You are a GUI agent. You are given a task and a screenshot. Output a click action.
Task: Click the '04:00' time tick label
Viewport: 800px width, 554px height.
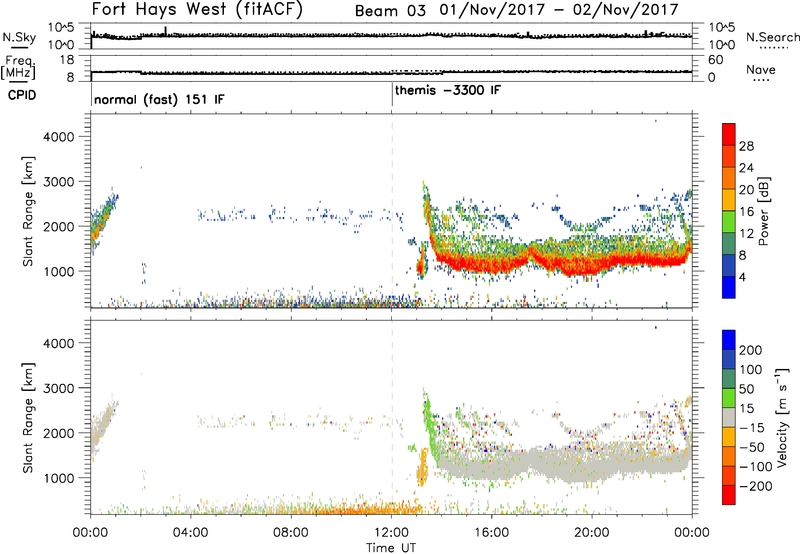pyautogui.click(x=191, y=533)
